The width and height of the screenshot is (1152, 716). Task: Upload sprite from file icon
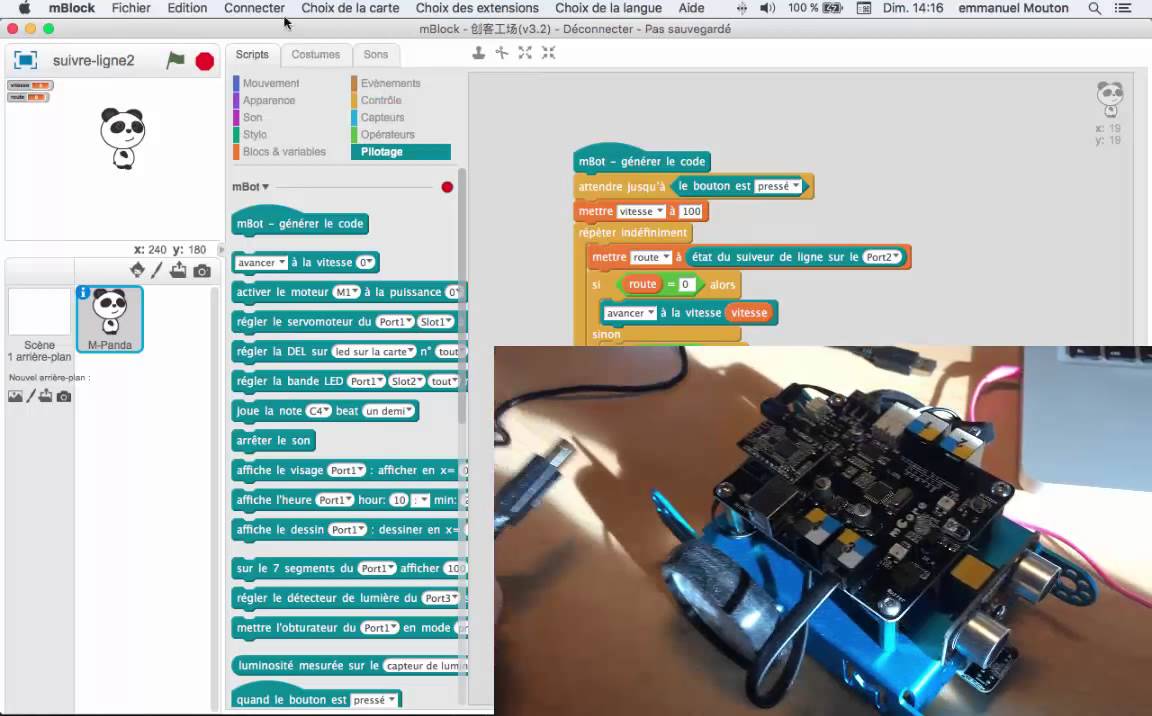tap(178, 270)
